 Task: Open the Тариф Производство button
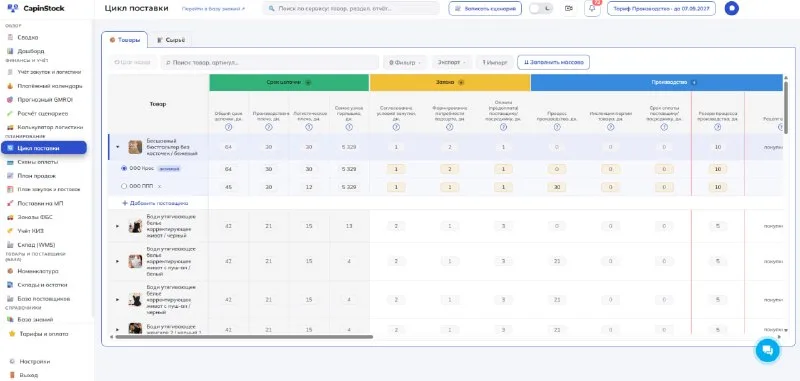661,9
